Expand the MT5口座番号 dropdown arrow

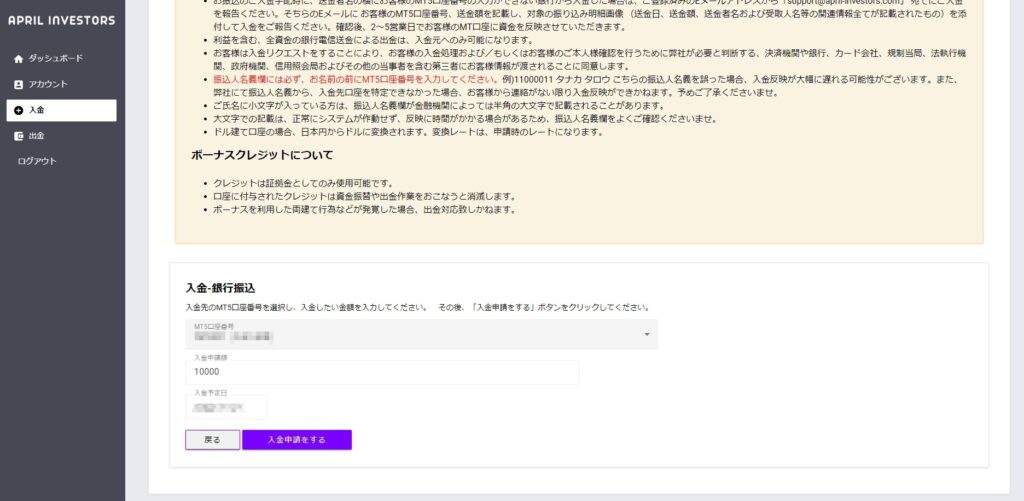646,334
